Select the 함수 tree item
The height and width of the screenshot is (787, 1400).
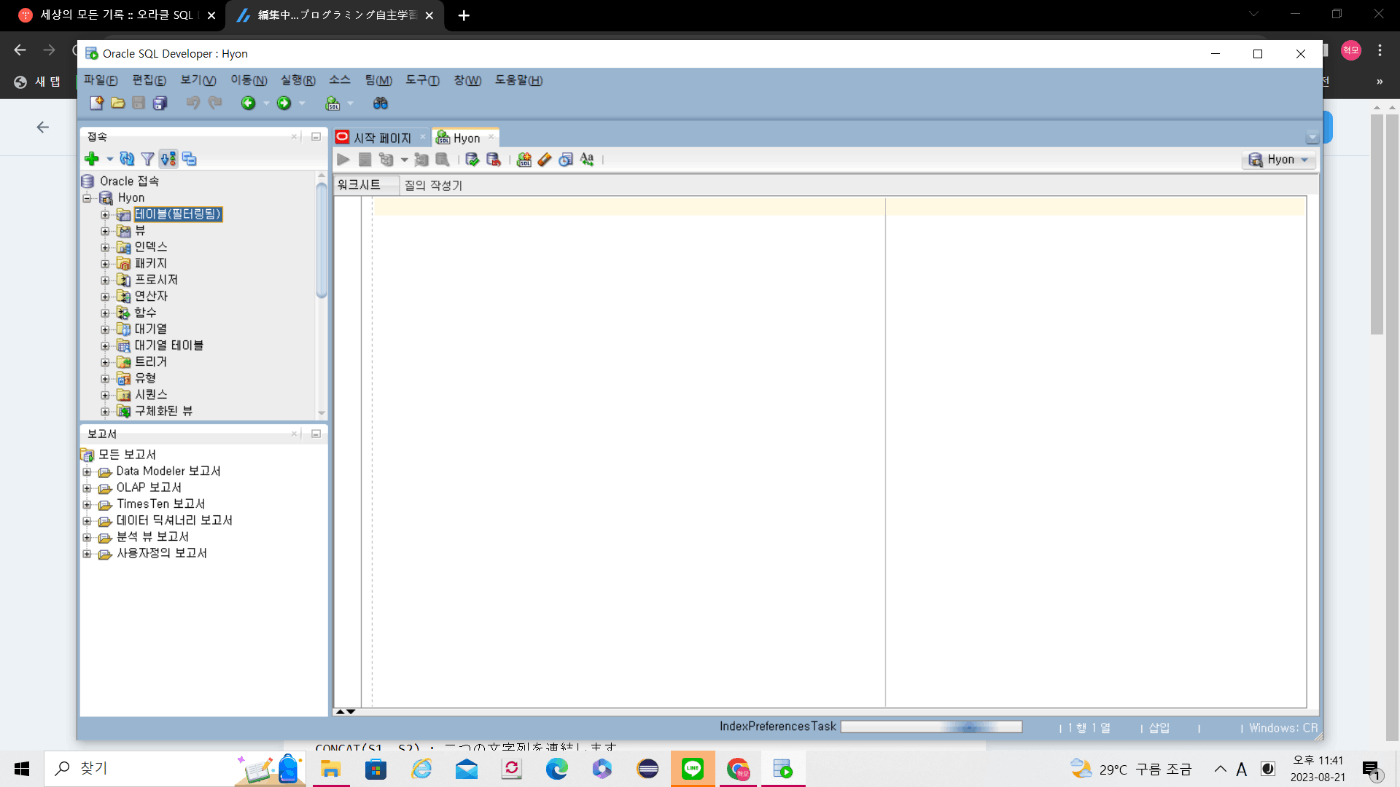pyautogui.click(x=145, y=313)
